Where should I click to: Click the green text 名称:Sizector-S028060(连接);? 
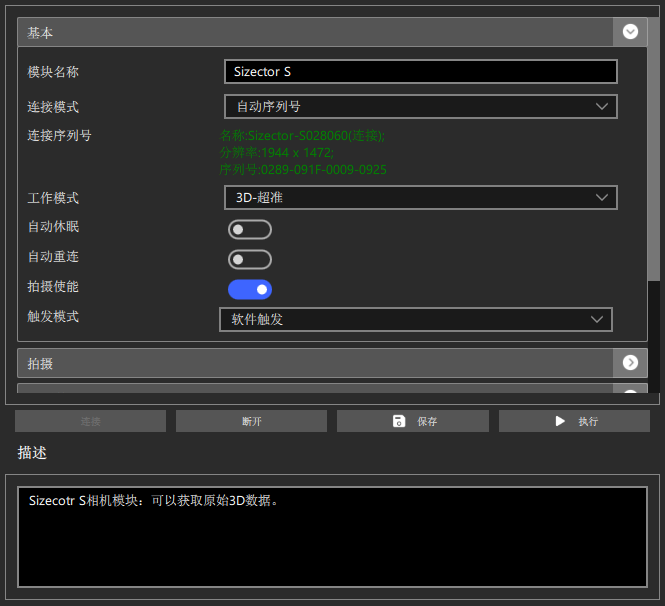302,136
